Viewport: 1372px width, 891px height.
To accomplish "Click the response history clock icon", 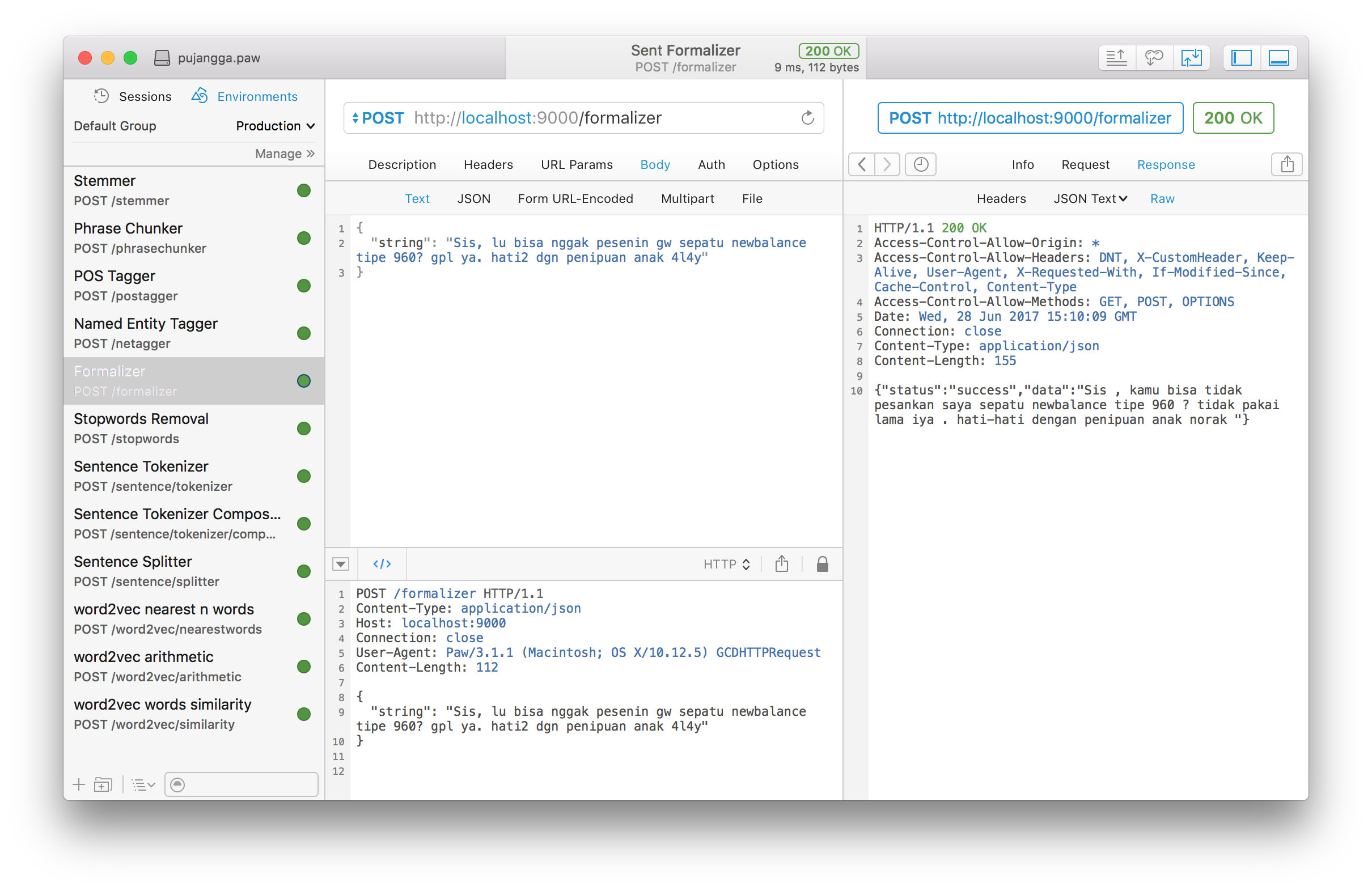I will 921,165.
